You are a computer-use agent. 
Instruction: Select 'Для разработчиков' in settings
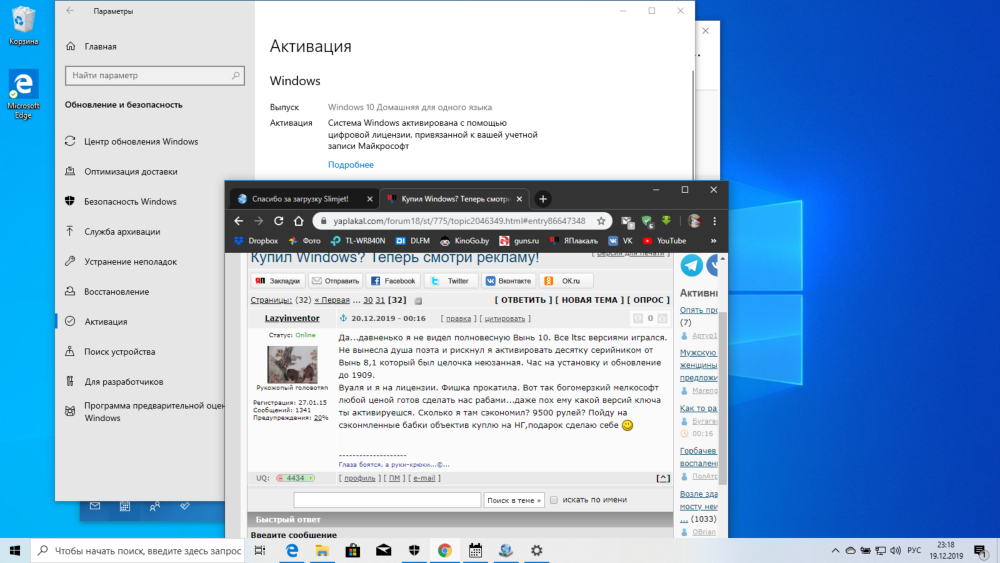pyautogui.click(x=124, y=381)
